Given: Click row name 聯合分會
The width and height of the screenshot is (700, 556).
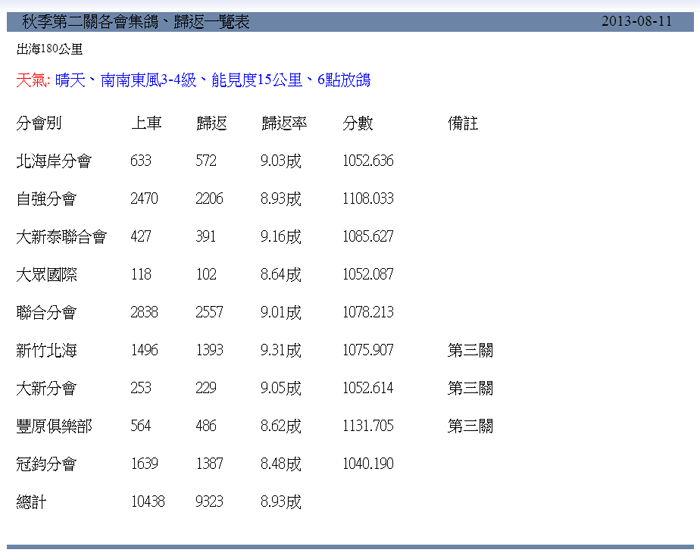Looking at the screenshot, I should coord(46,313).
